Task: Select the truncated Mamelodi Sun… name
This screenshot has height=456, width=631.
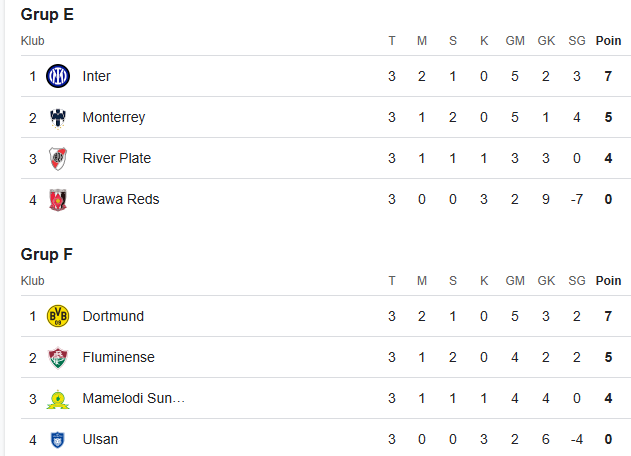Action: (x=134, y=398)
